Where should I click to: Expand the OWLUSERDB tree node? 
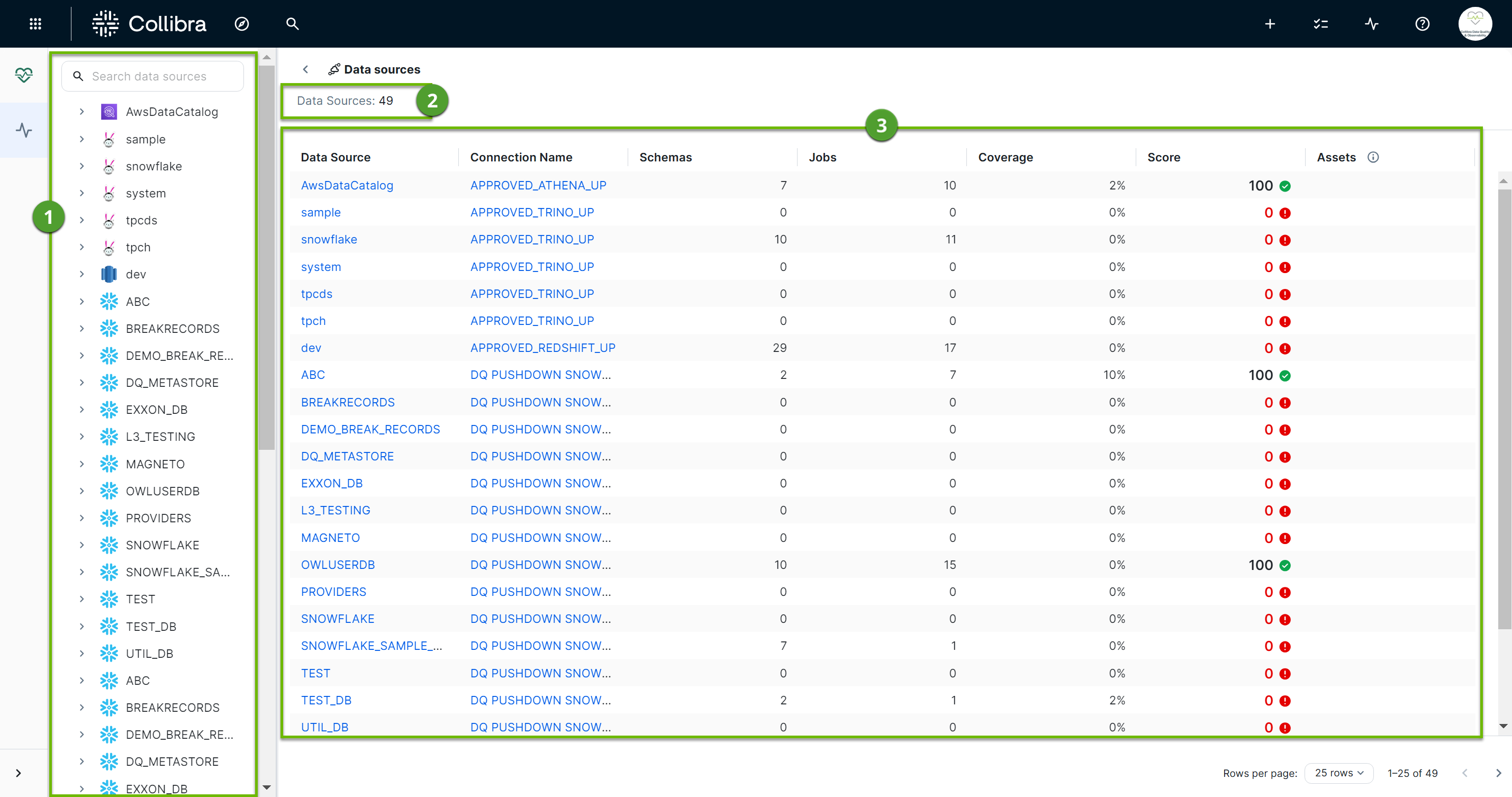[82, 491]
